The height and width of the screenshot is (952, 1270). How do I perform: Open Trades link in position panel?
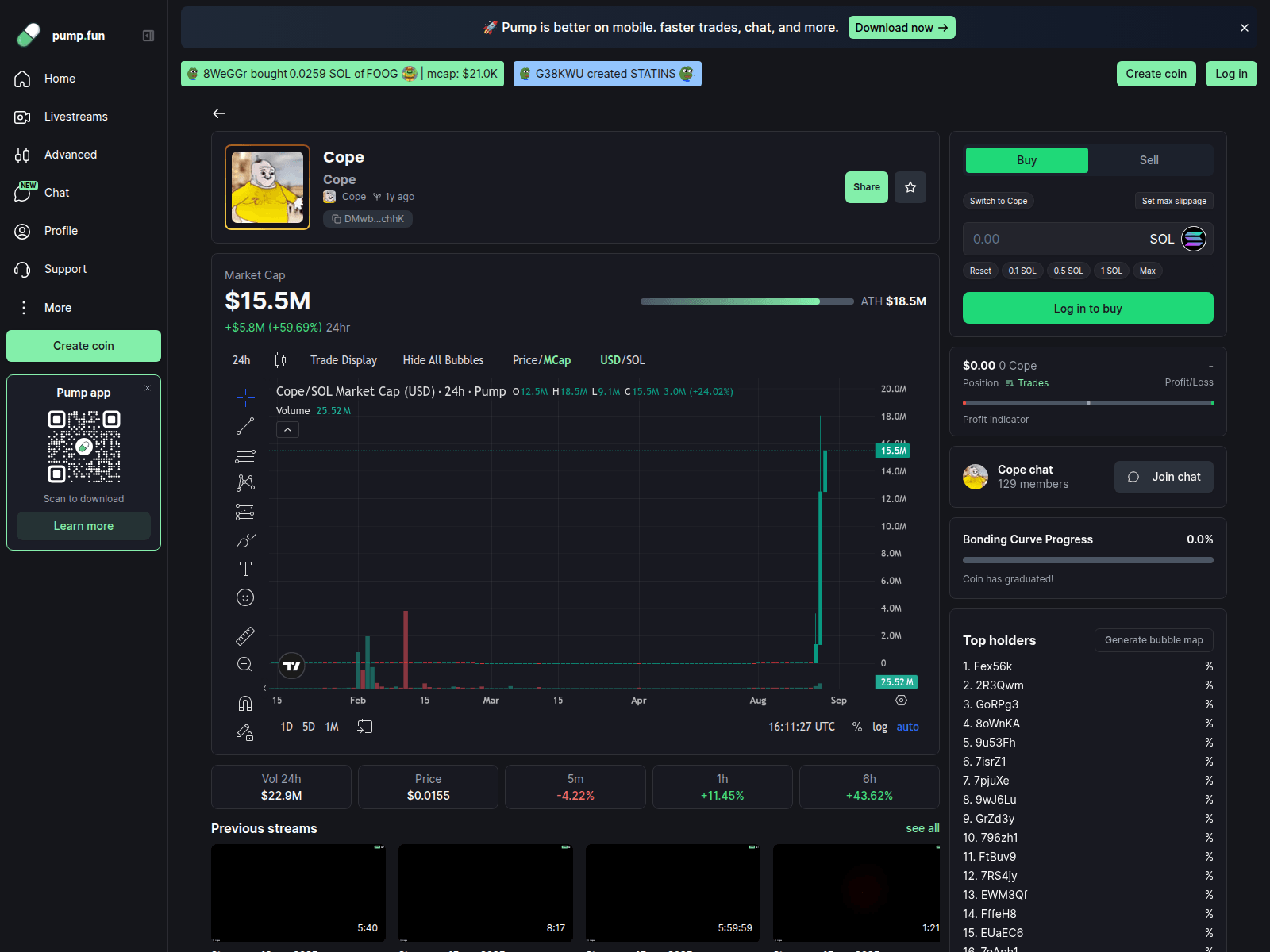1027,383
